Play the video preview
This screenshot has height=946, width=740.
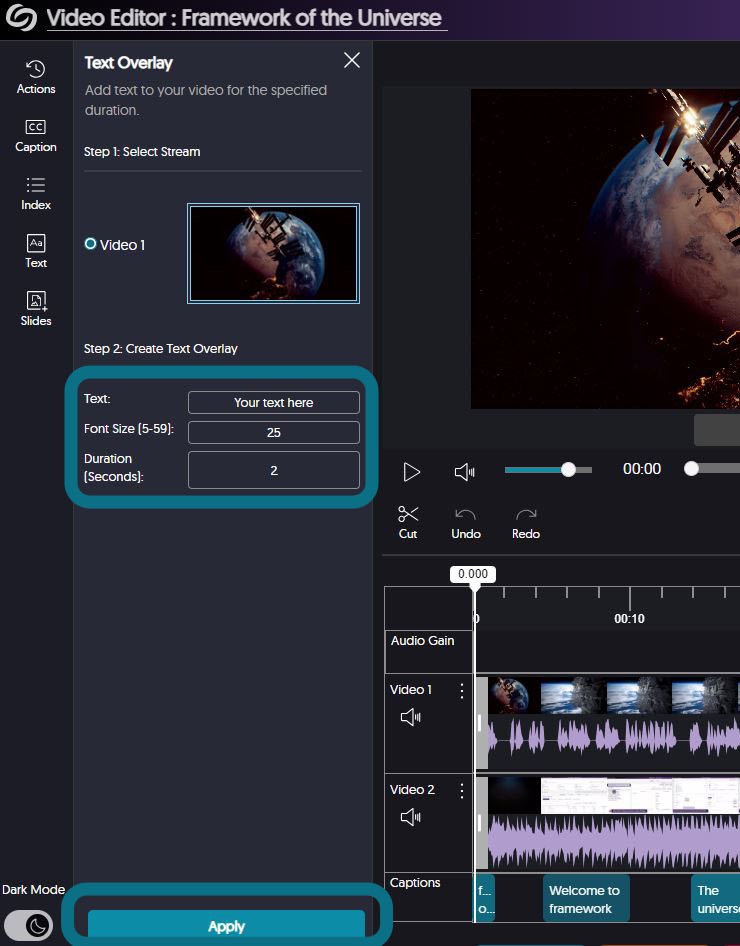pos(411,472)
